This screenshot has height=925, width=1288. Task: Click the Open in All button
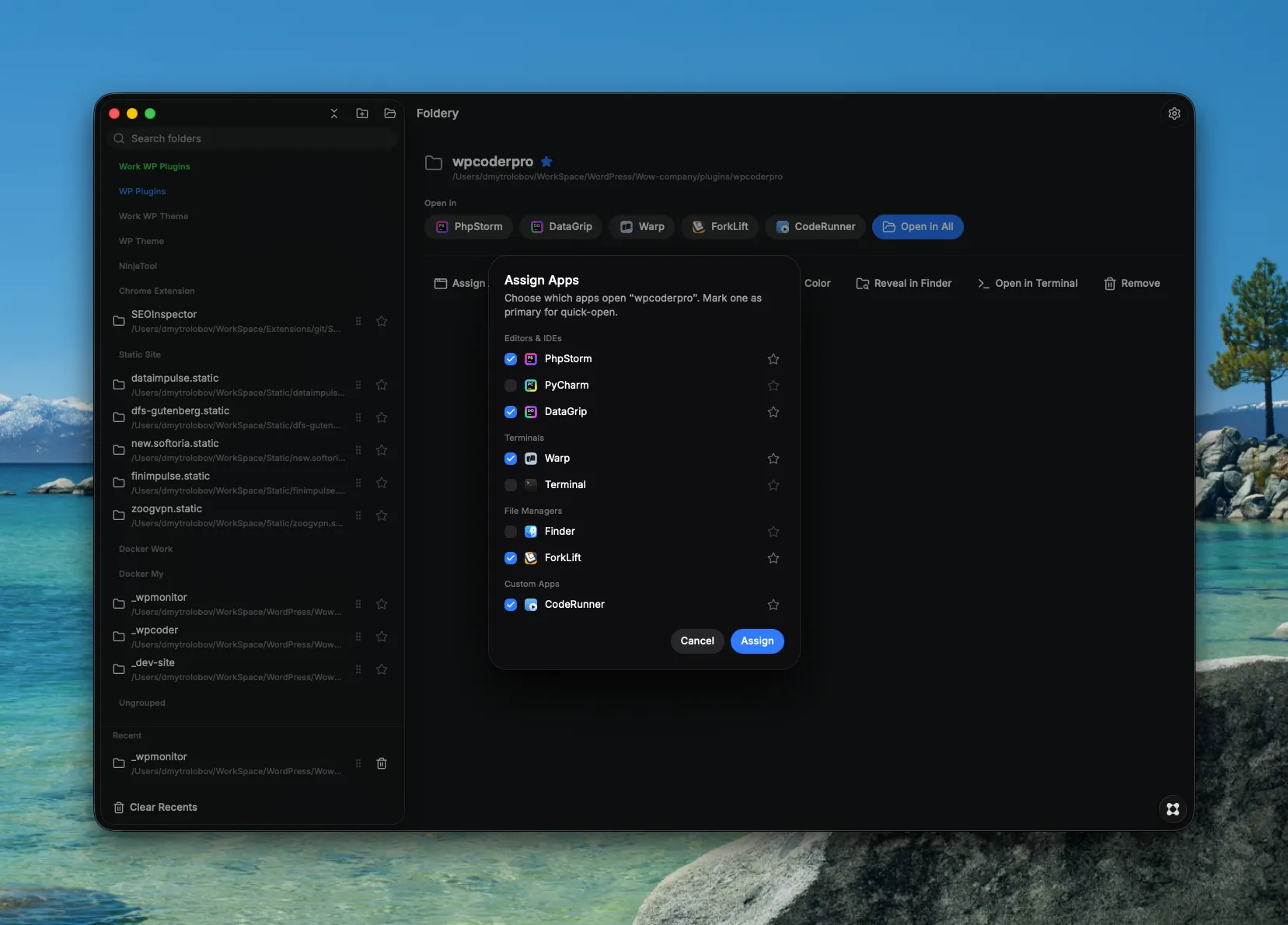tap(917, 227)
